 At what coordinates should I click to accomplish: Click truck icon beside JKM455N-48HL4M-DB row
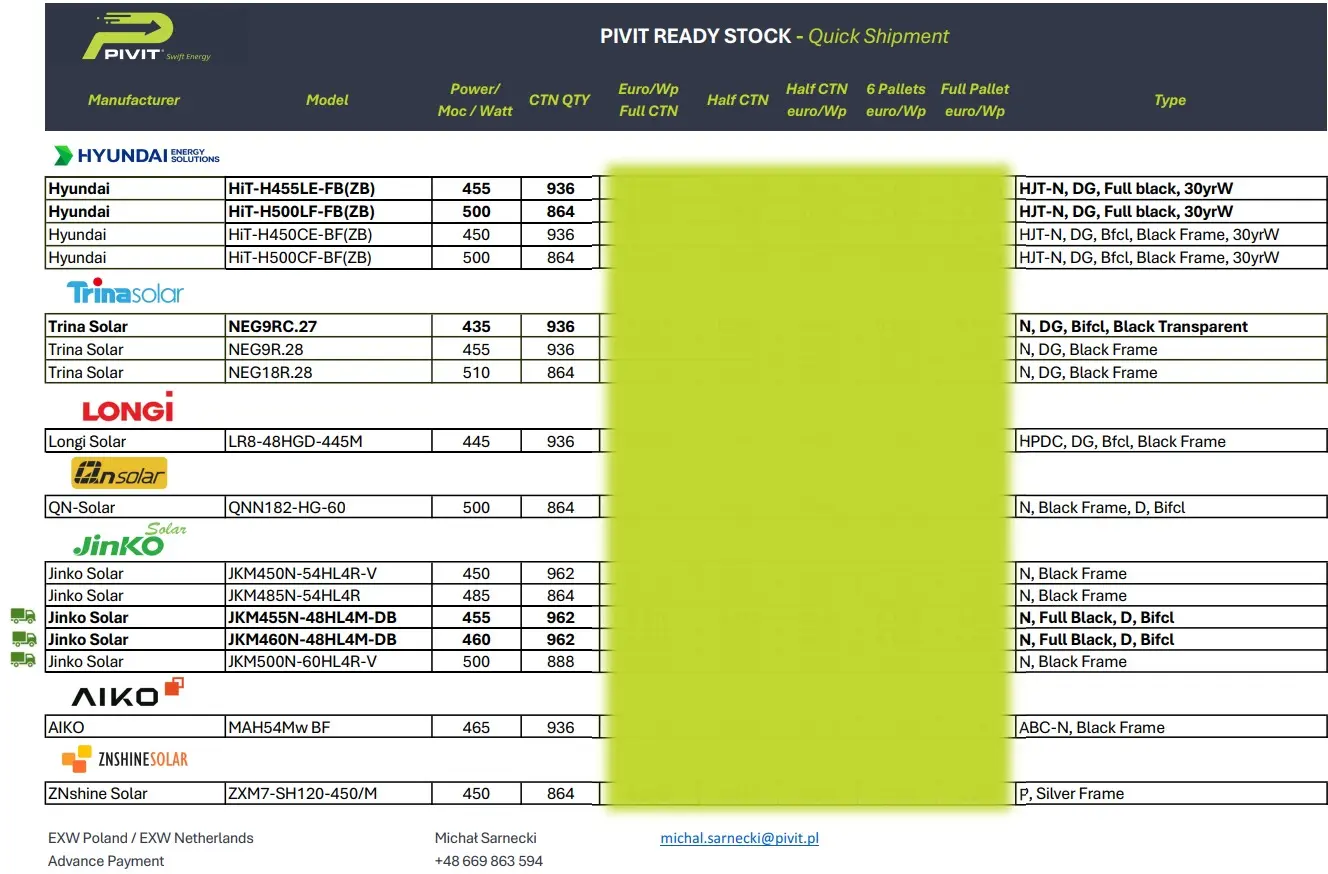pyautogui.click(x=23, y=616)
